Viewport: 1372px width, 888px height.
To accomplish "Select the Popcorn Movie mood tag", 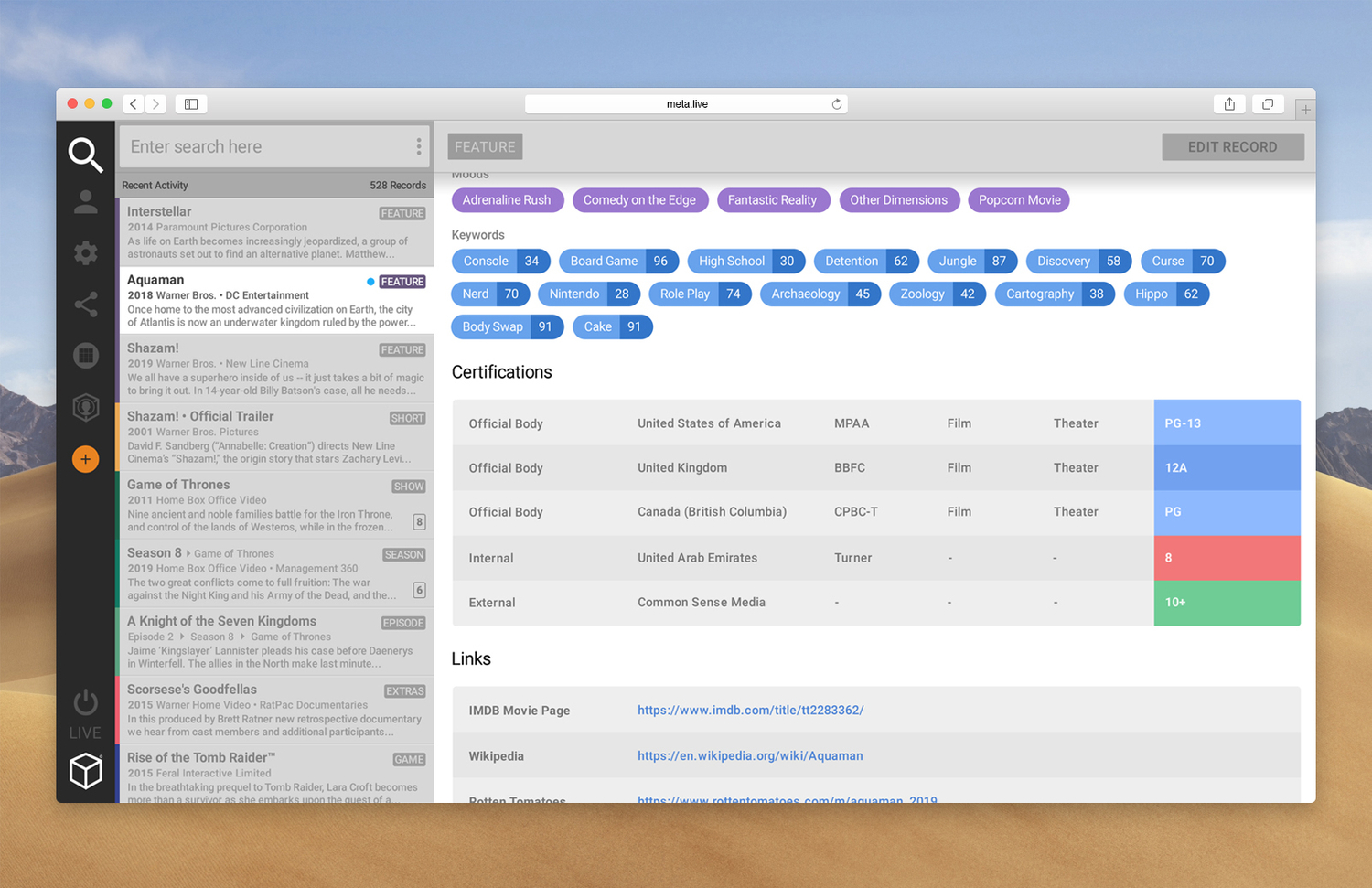I will (x=1019, y=200).
